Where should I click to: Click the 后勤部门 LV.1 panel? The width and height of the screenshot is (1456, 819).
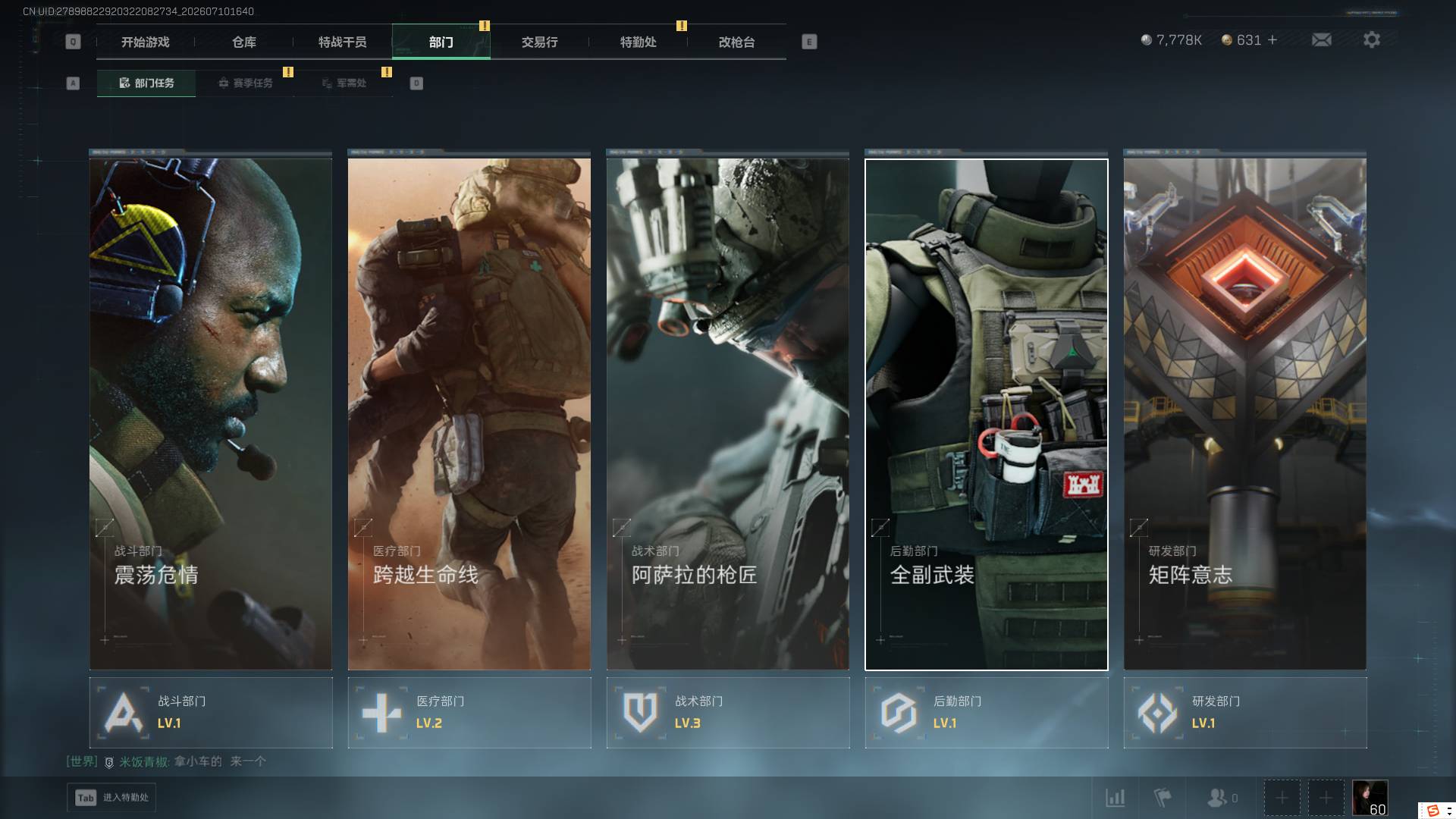click(987, 713)
